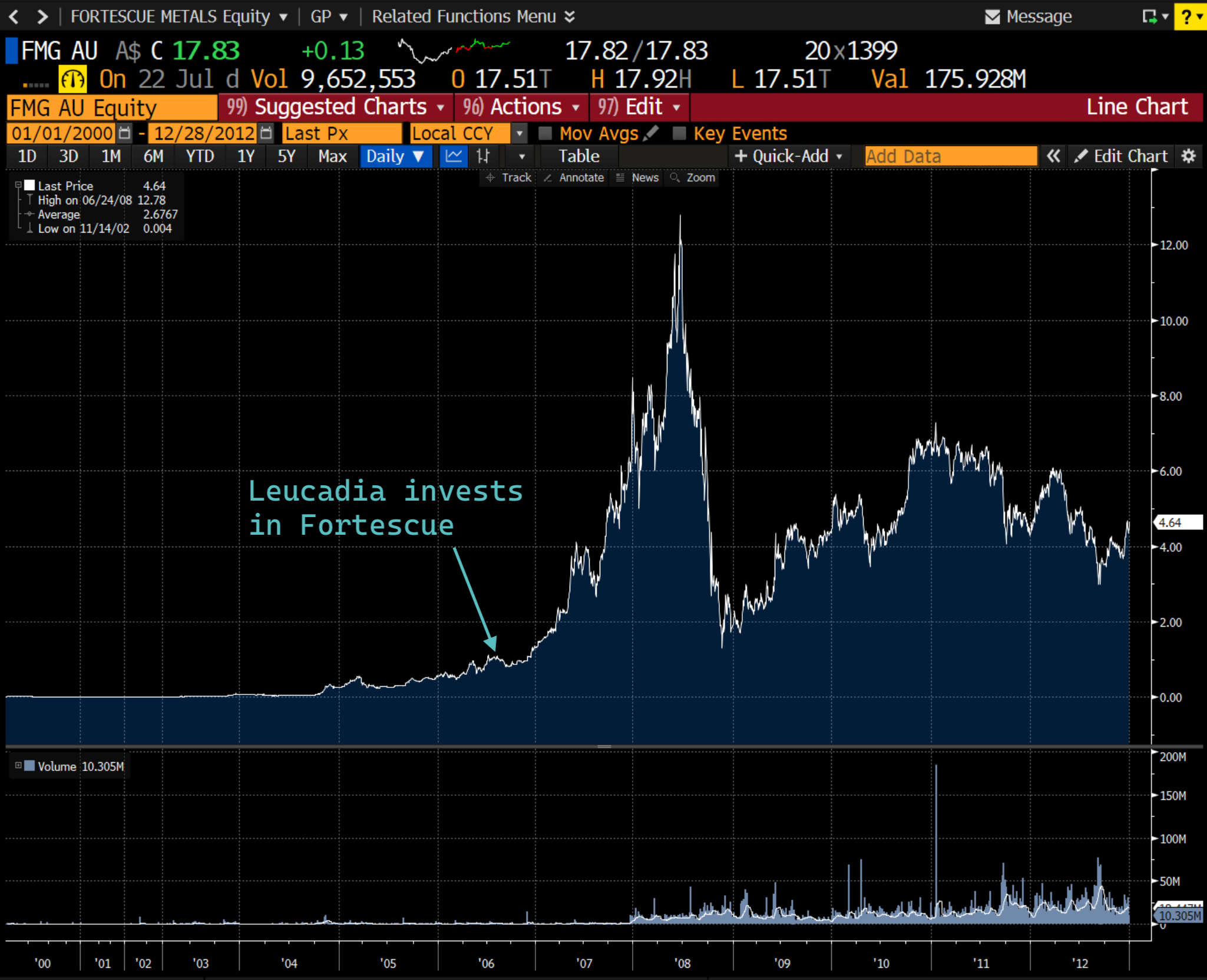Click the Edit Chart button
This screenshot has width=1207, height=980.
[1121, 156]
